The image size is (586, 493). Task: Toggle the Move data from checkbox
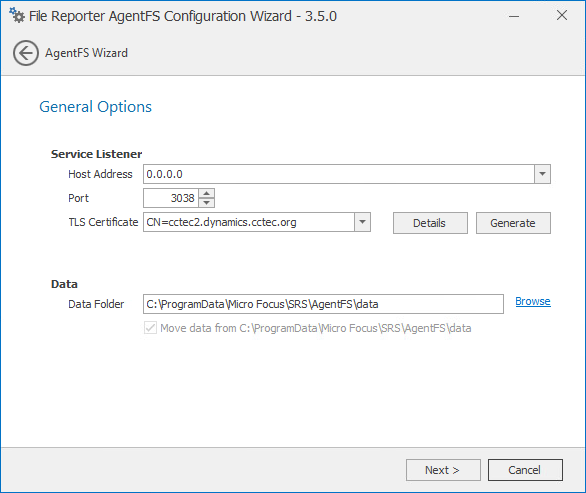pos(150,328)
